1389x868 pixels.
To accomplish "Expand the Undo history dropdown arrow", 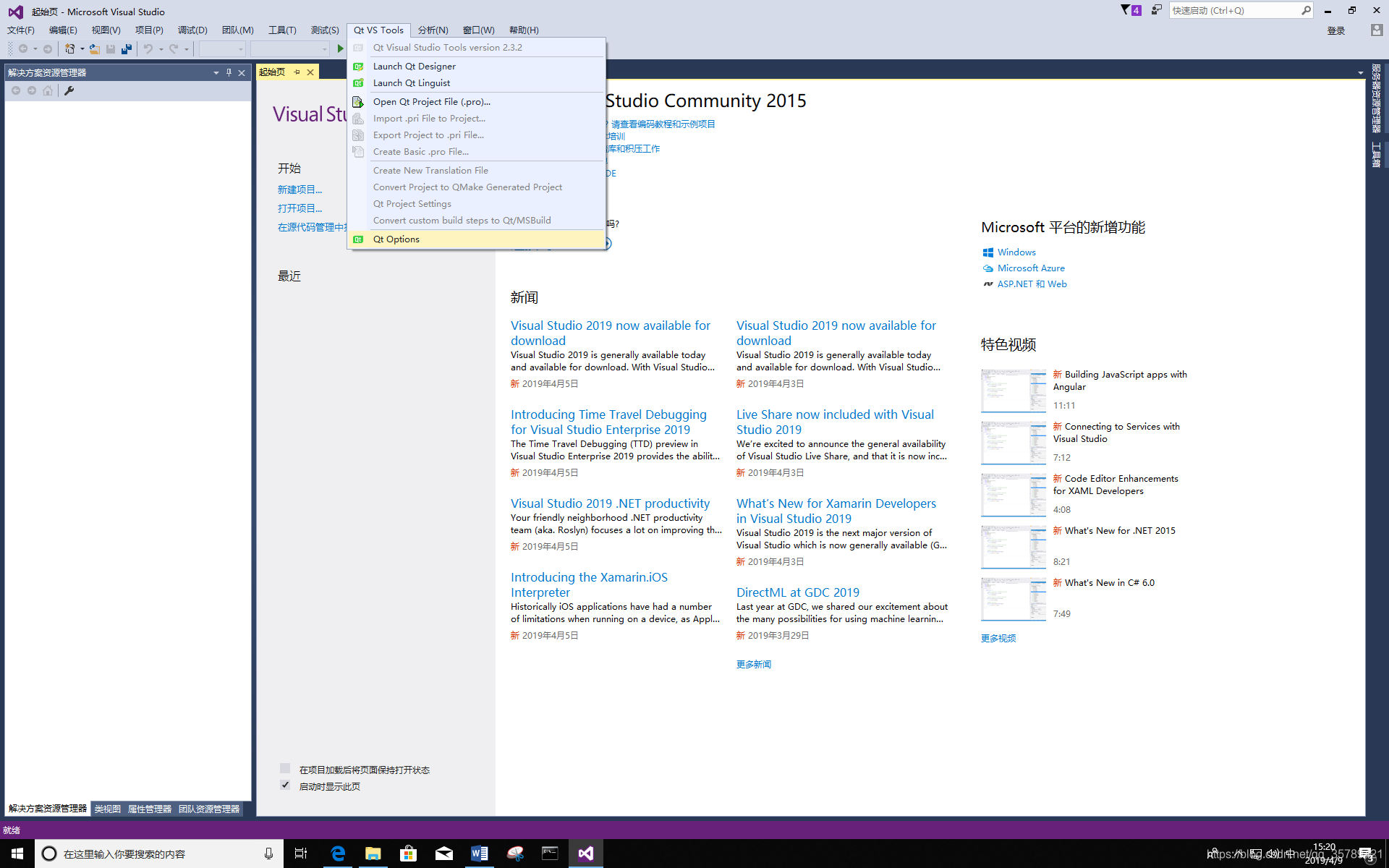I will point(161,48).
